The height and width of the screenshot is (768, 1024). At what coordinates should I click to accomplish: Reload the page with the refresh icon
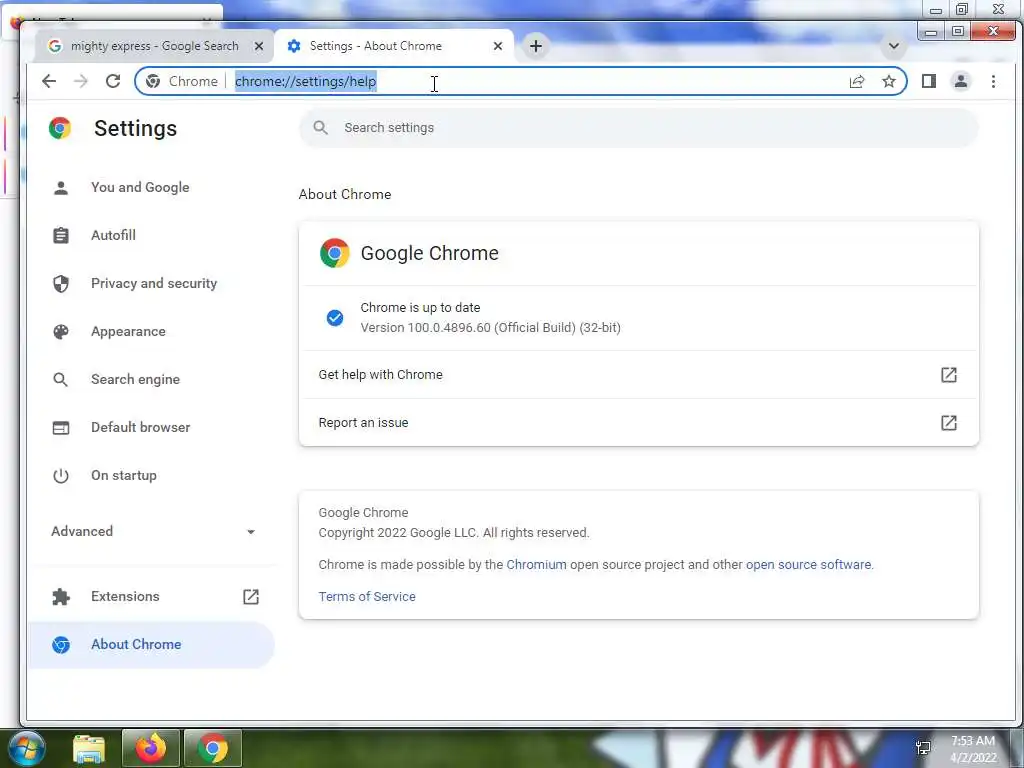pos(113,81)
